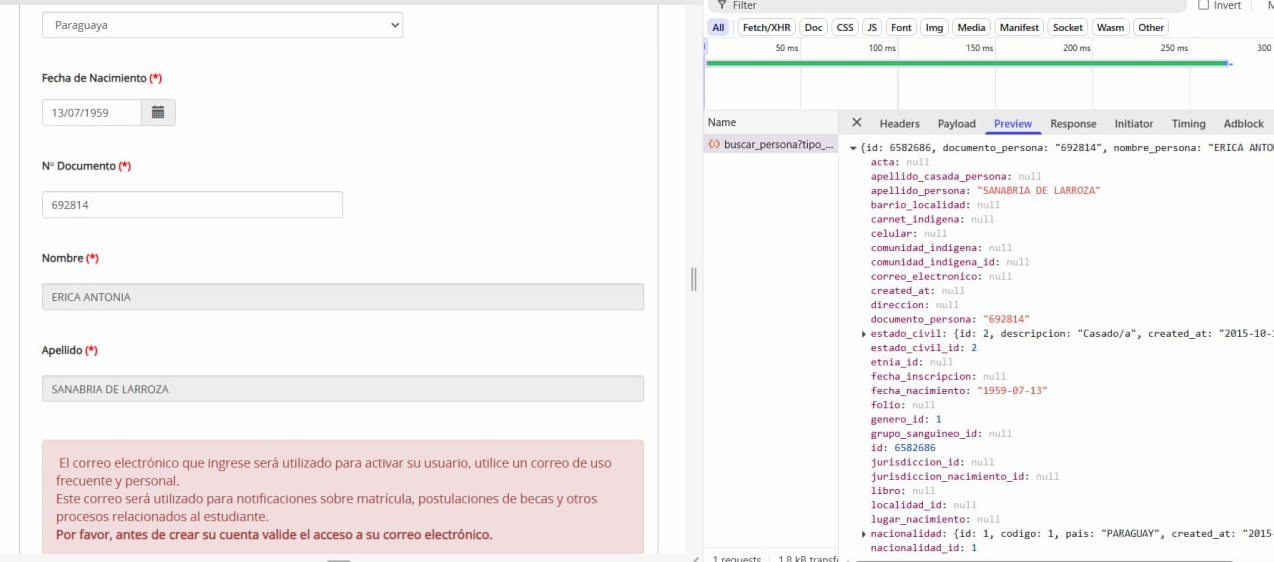Click the apellido_persona value "SANABRIA DE LARROZA"

click(1038, 190)
